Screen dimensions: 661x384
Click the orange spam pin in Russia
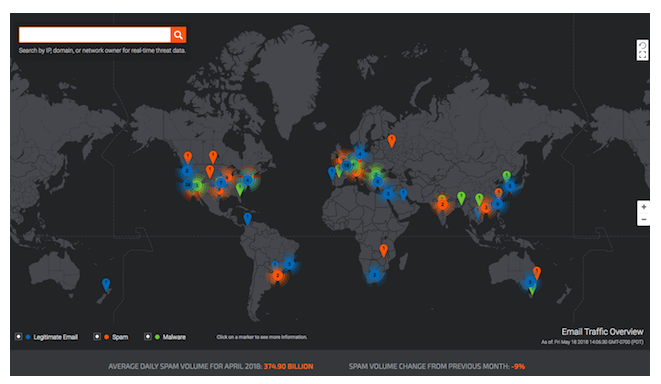coord(392,140)
